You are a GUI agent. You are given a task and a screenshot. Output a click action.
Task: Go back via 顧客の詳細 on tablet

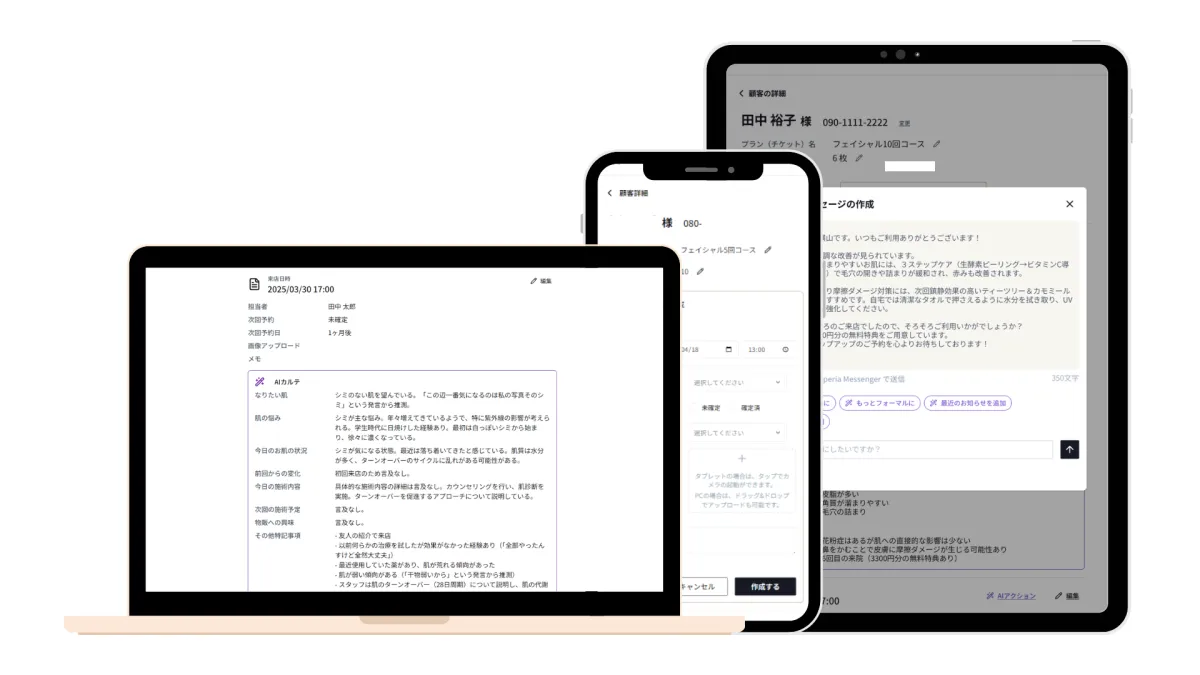pyautogui.click(x=742, y=93)
